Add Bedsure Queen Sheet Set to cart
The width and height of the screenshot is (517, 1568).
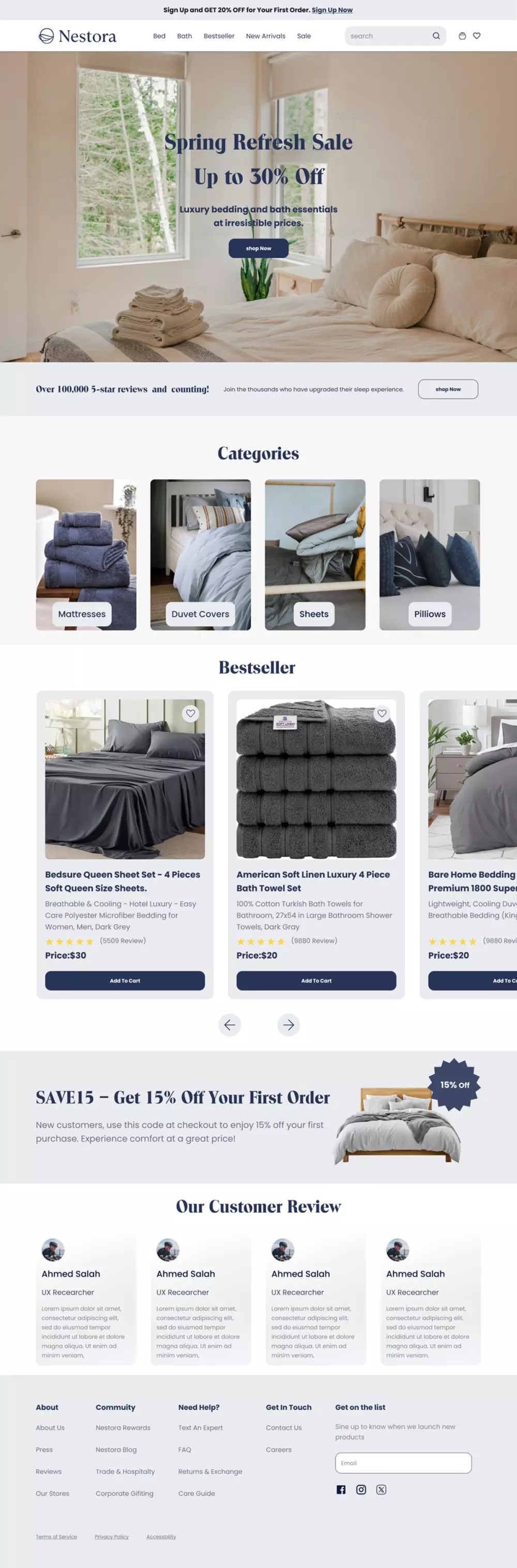(125, 981)
